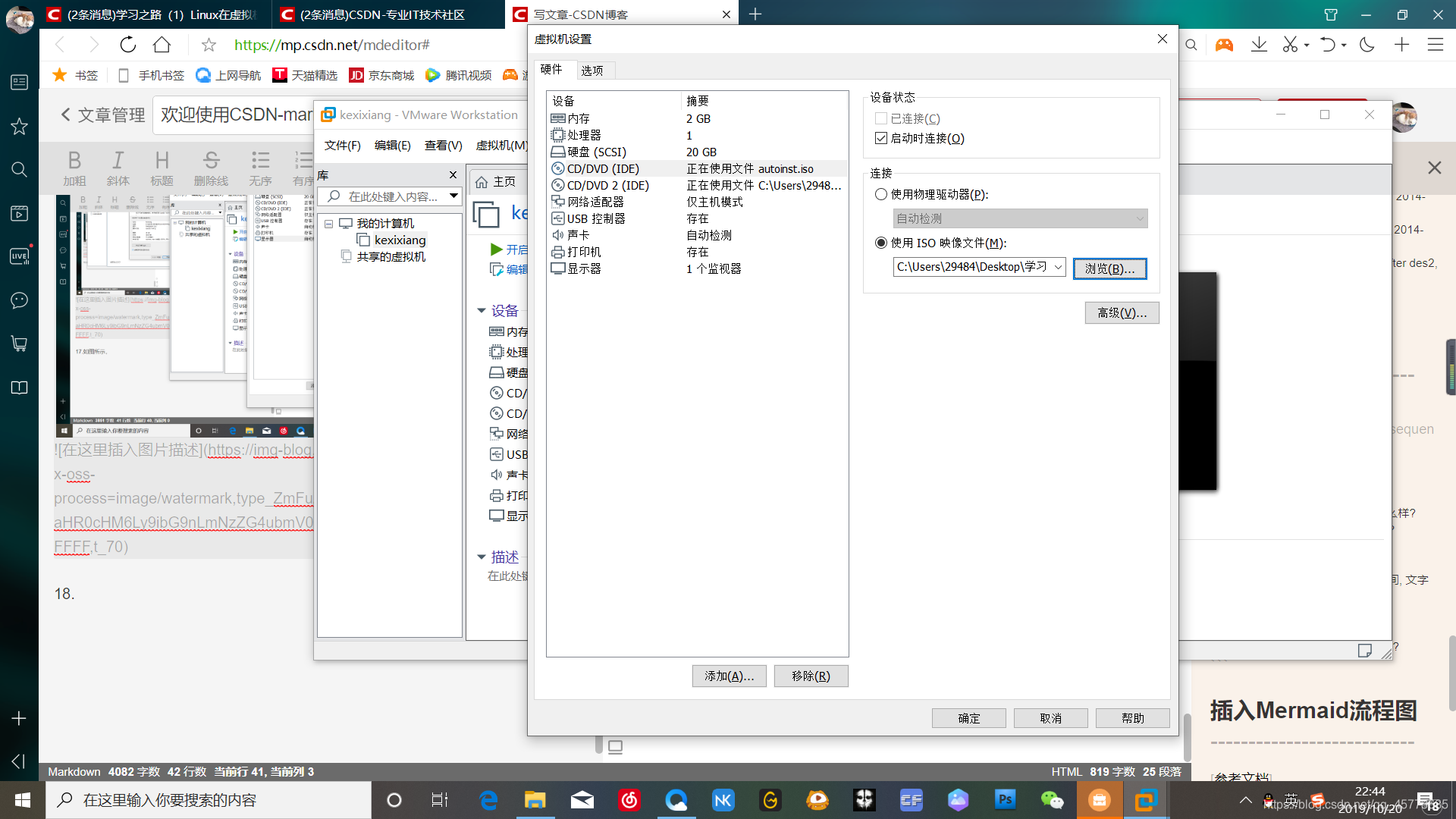Click the 浏览(B)... button
This screenshot has height=819, width=1456.
tap(1109, 268)
